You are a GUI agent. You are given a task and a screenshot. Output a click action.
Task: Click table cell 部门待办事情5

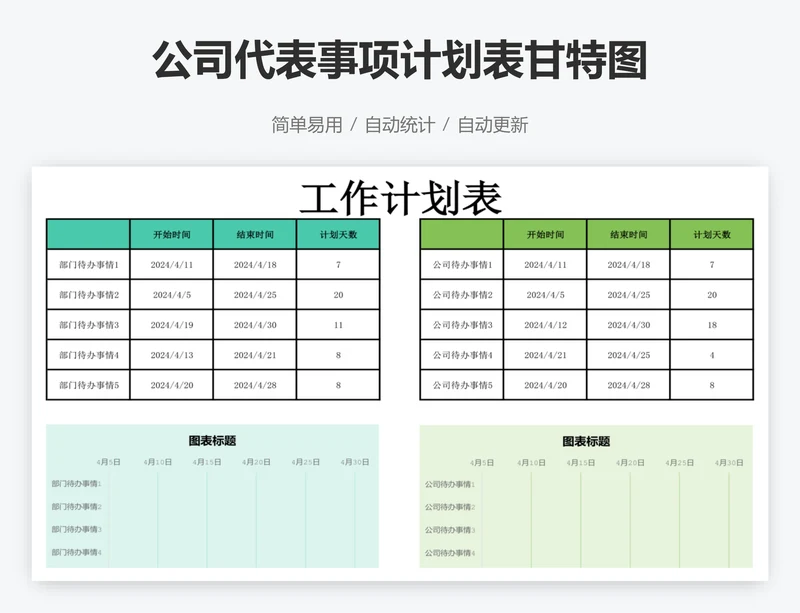[89, 385]
